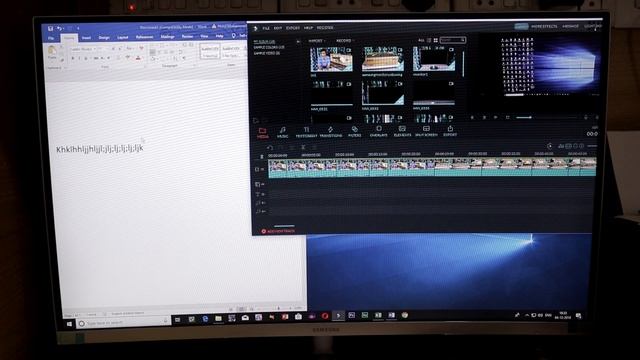Open the OVERLAYS tab
The width and height of the screenshot is (640, 360).
[378, 131]
